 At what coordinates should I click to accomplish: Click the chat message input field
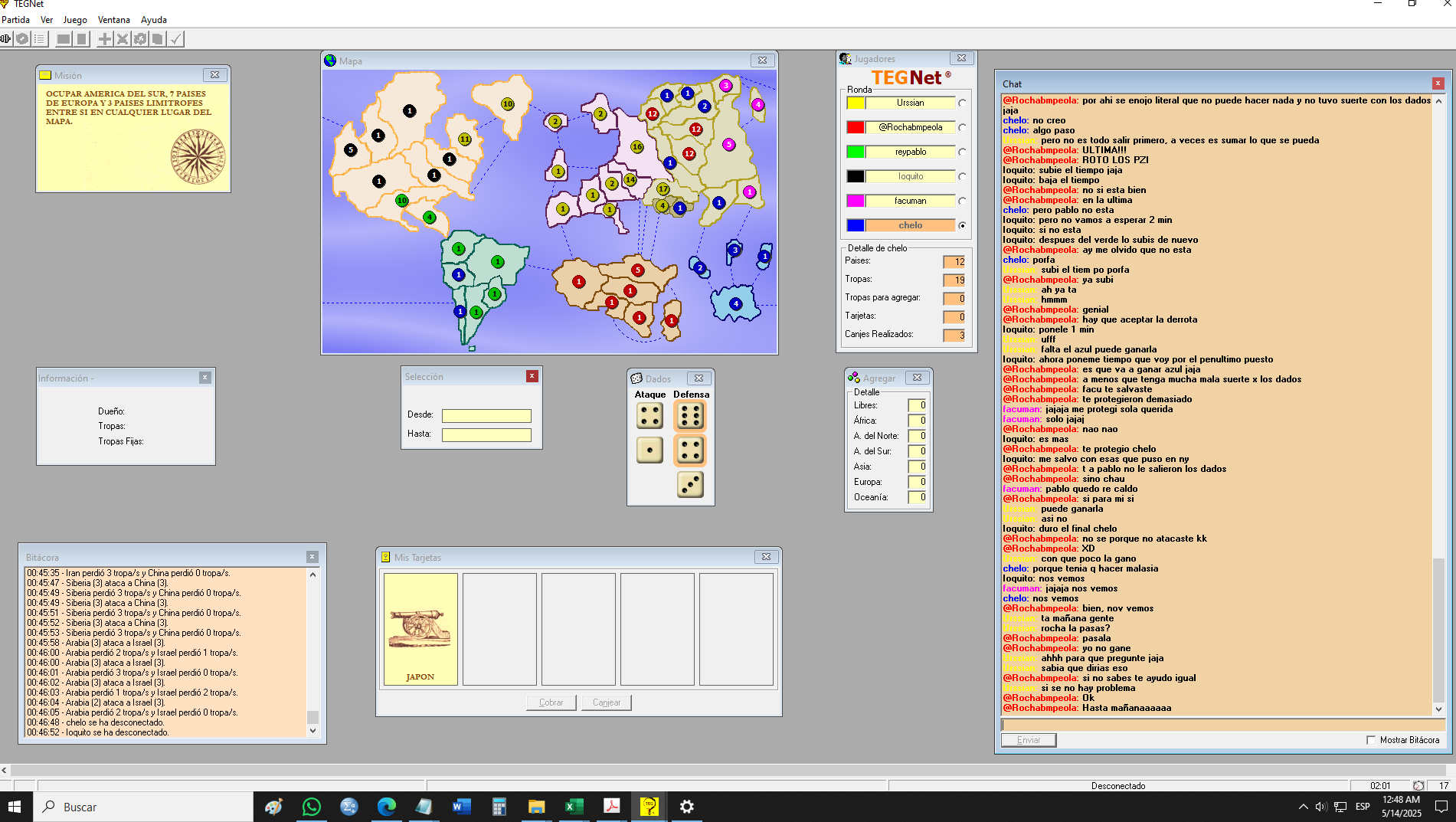click(1223, 725)
